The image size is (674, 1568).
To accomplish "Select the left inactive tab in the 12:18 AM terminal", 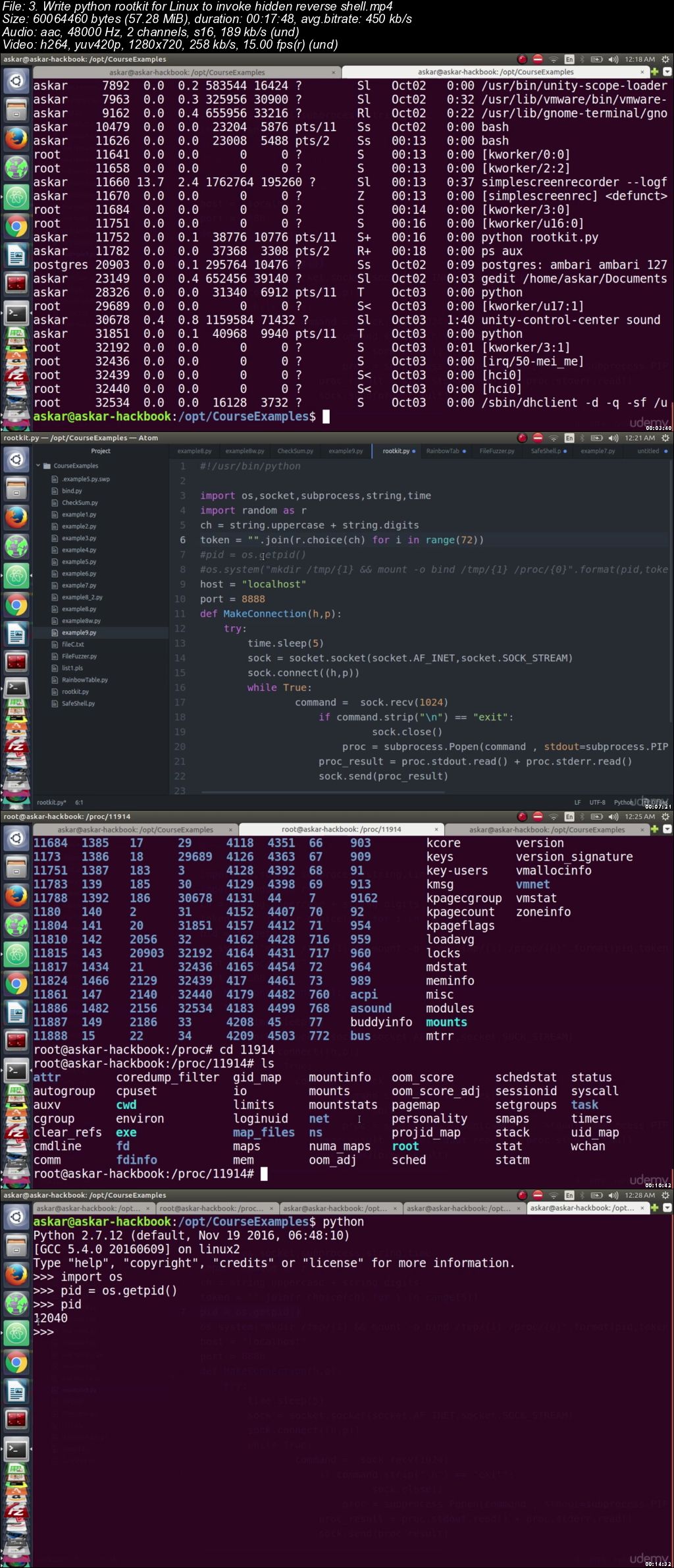I will tap(187, 72).
